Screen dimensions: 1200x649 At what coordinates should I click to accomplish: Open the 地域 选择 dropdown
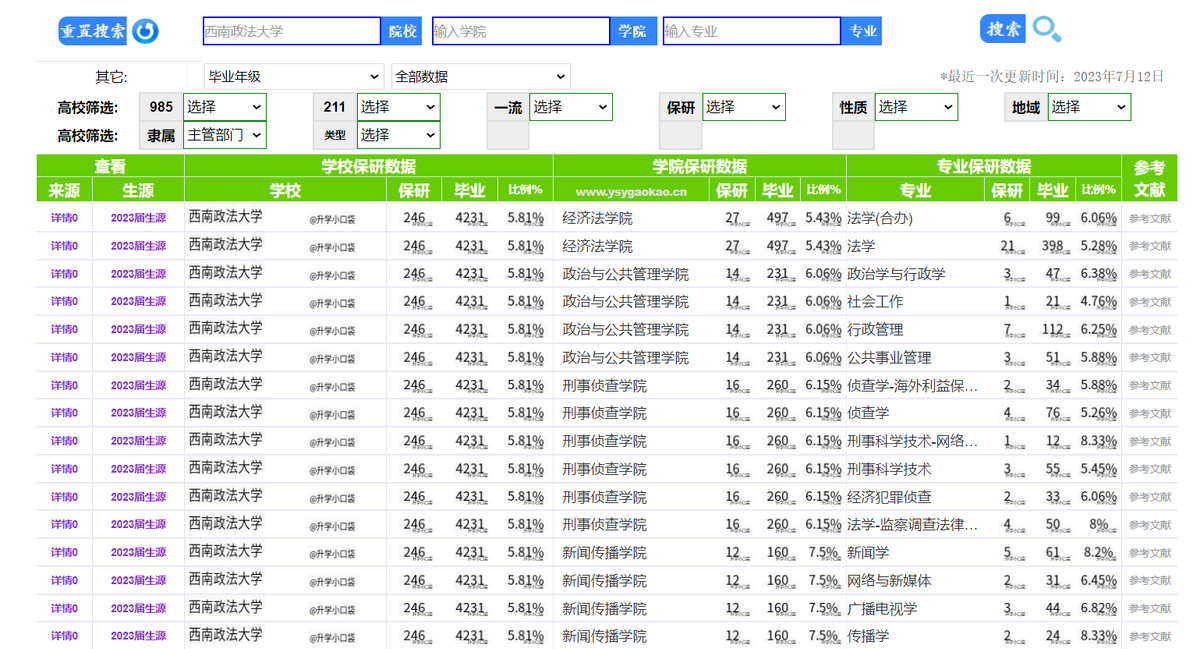pos(1088,106)
